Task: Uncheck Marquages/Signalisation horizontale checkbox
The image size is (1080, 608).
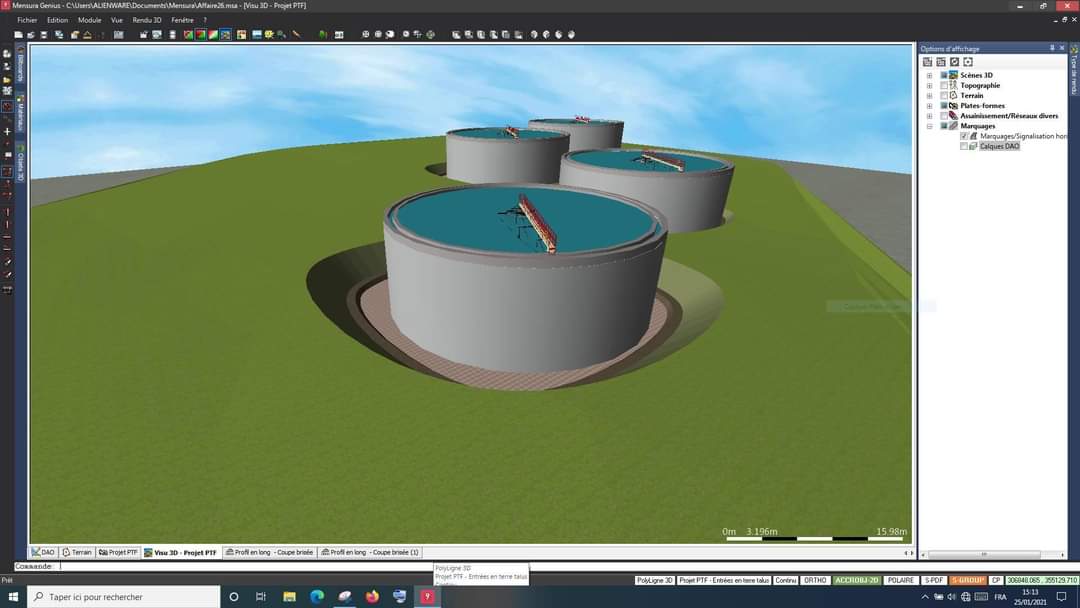Action: point(964,136)
